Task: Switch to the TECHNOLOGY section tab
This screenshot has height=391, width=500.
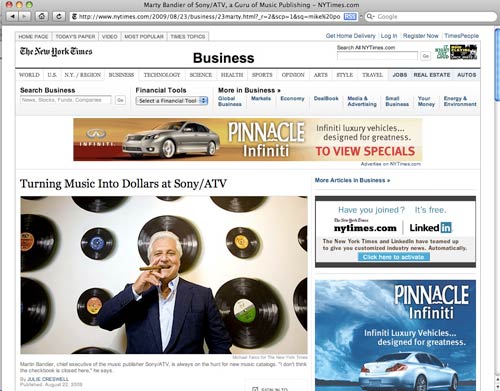Action: (162, 75)
